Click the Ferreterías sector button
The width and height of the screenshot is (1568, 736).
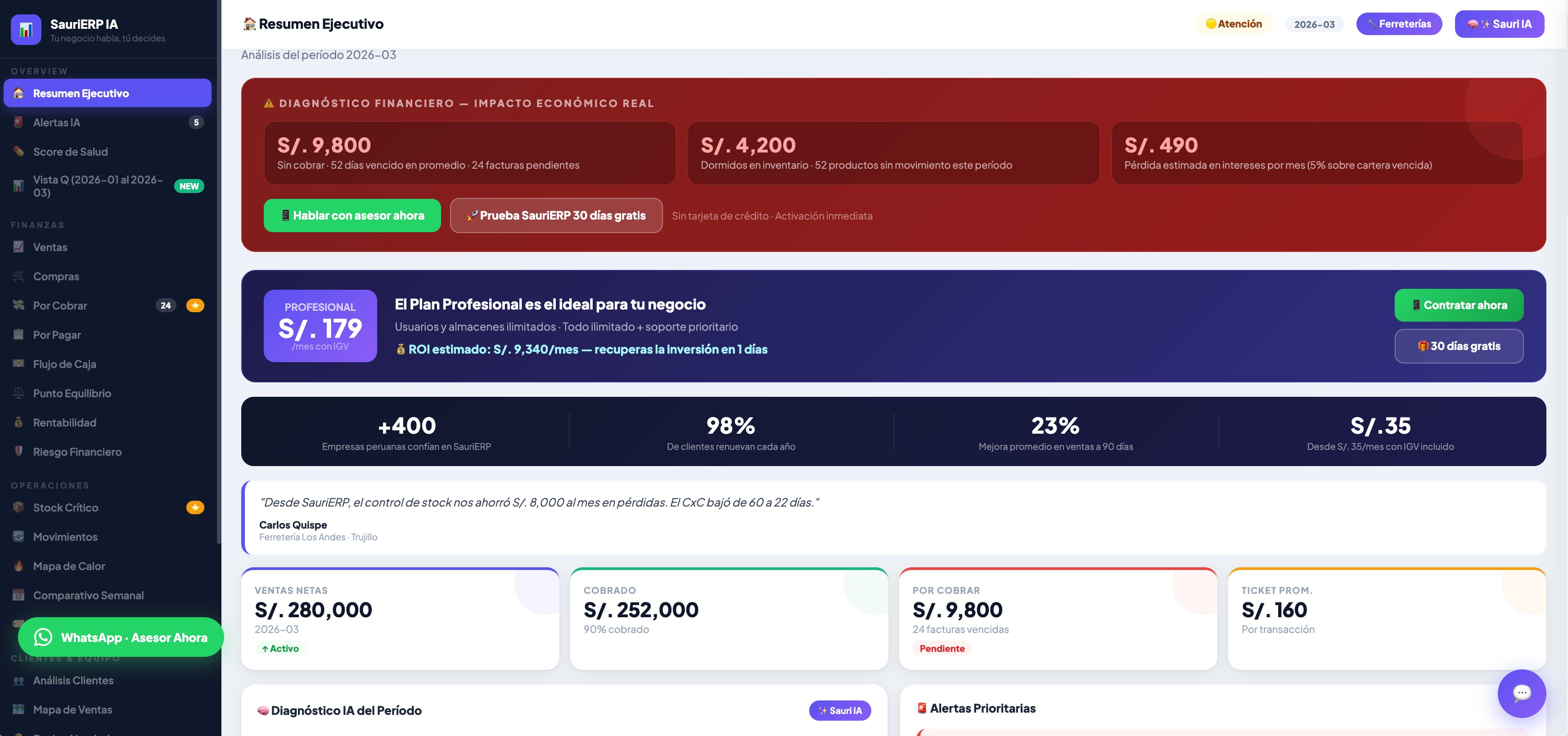coord(1399,24)
